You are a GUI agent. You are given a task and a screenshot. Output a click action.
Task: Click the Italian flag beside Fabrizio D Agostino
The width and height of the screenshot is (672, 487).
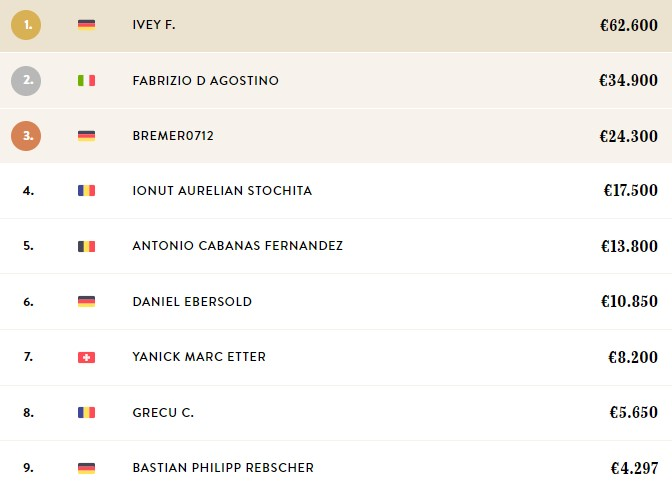coord(86,80)
